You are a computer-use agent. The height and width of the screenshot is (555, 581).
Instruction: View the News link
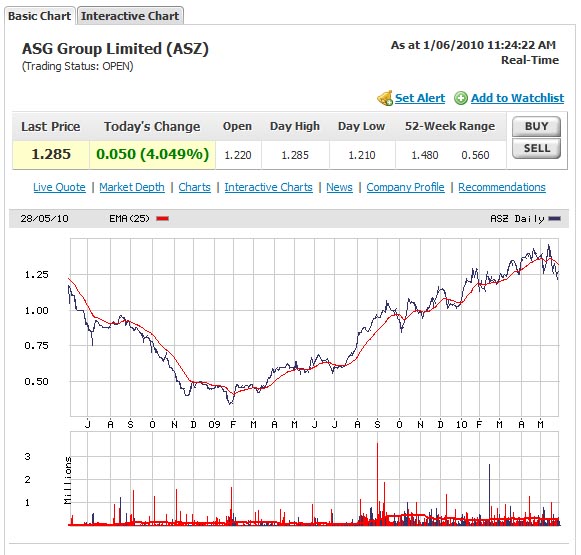339,187
